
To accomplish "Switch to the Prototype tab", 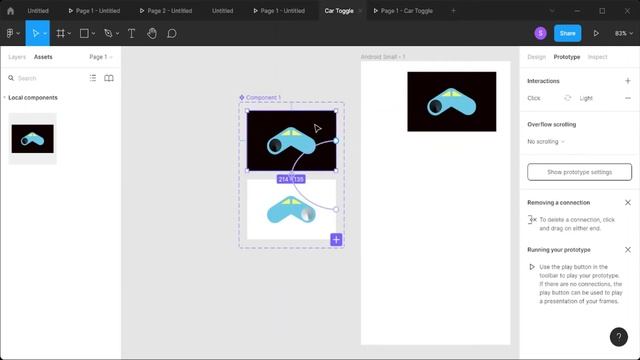I will [x=567, y=57].
